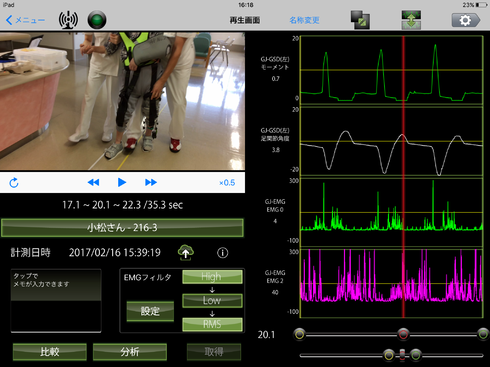490x367 pixels.
Task: Rewind the video playback
Action: 93,182
